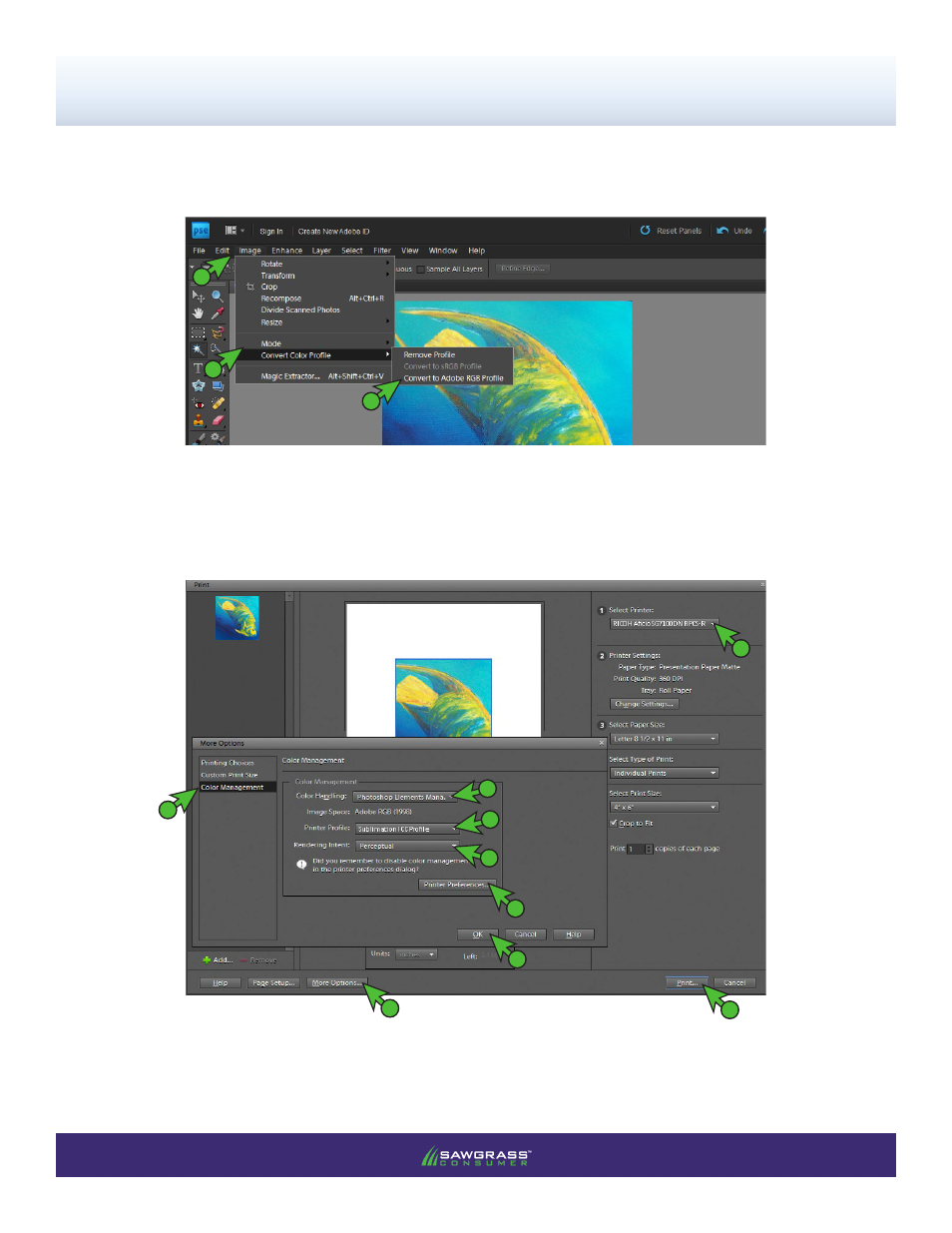Image resolution: width=952 pixels, height=1233 pixels.
Task: Click Cancel in More Options dialog
Action: [526, 934]
